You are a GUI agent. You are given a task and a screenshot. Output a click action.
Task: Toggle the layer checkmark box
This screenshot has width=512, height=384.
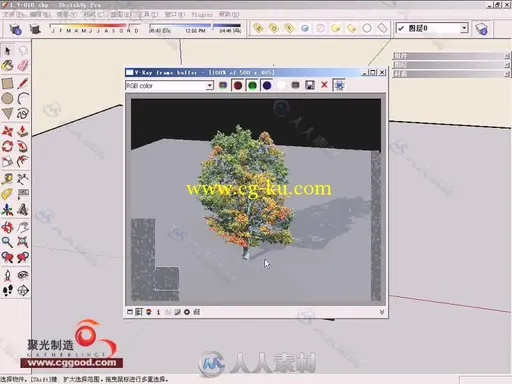(x=401, y=28)
